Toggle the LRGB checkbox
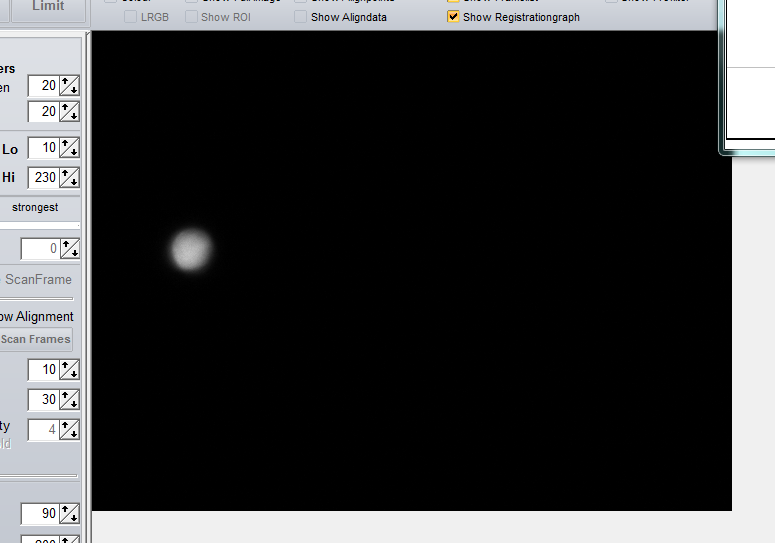The width and height of the screenshot is (775, 543). click(130, 17)
